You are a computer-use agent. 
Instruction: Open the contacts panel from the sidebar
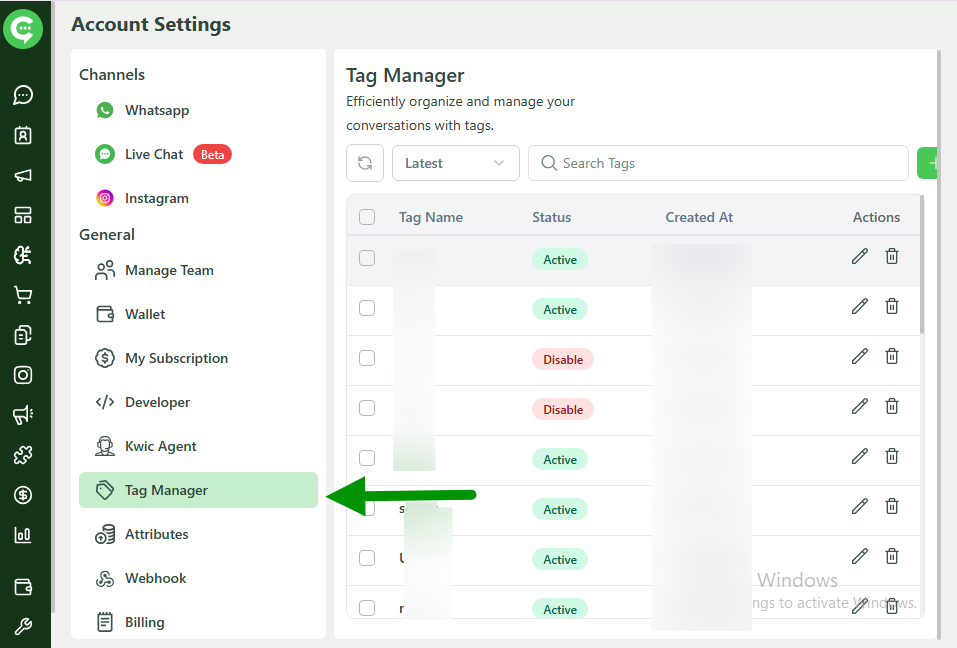(x=25, y=135)
